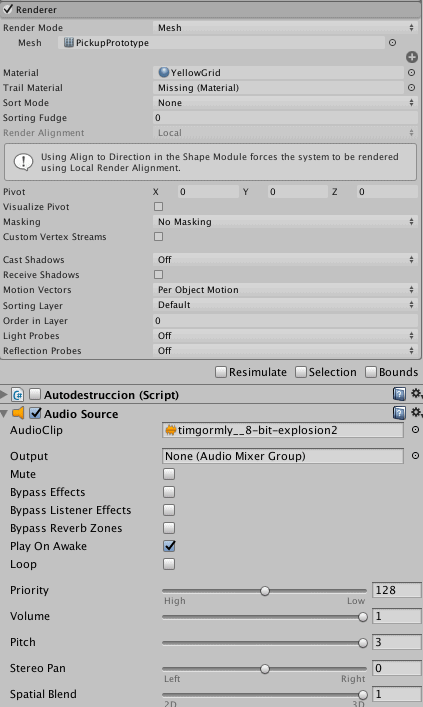Image resolution: width=423 pixels, height=707 pixels.
Task: Pick an AudioClip via the picker circle
Action: point(415,430)
